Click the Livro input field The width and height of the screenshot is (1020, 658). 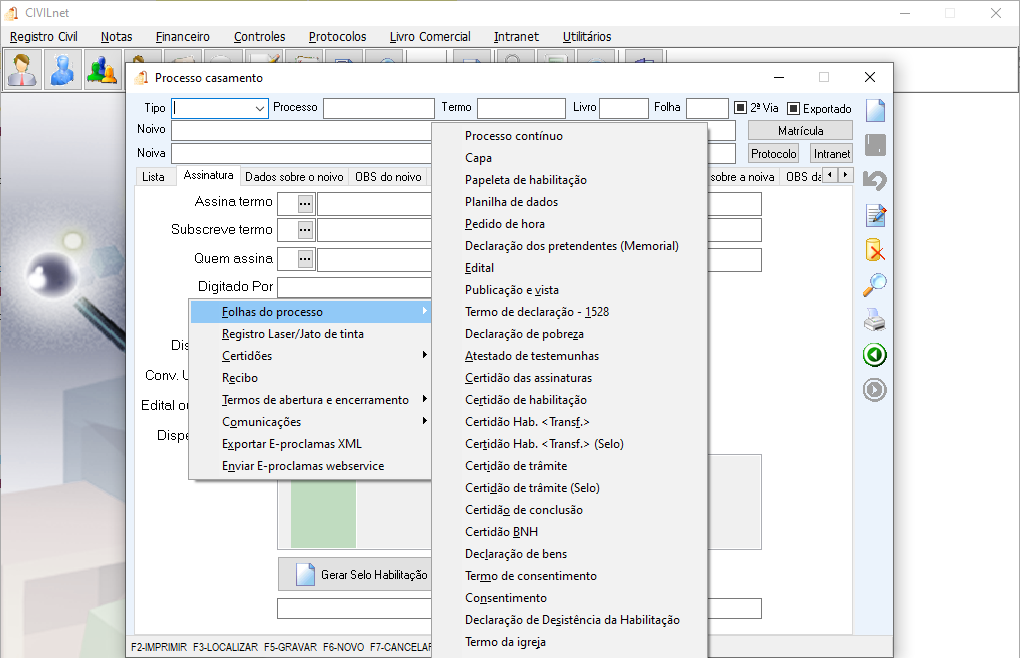pyautogui.click(x=624, y=109)
